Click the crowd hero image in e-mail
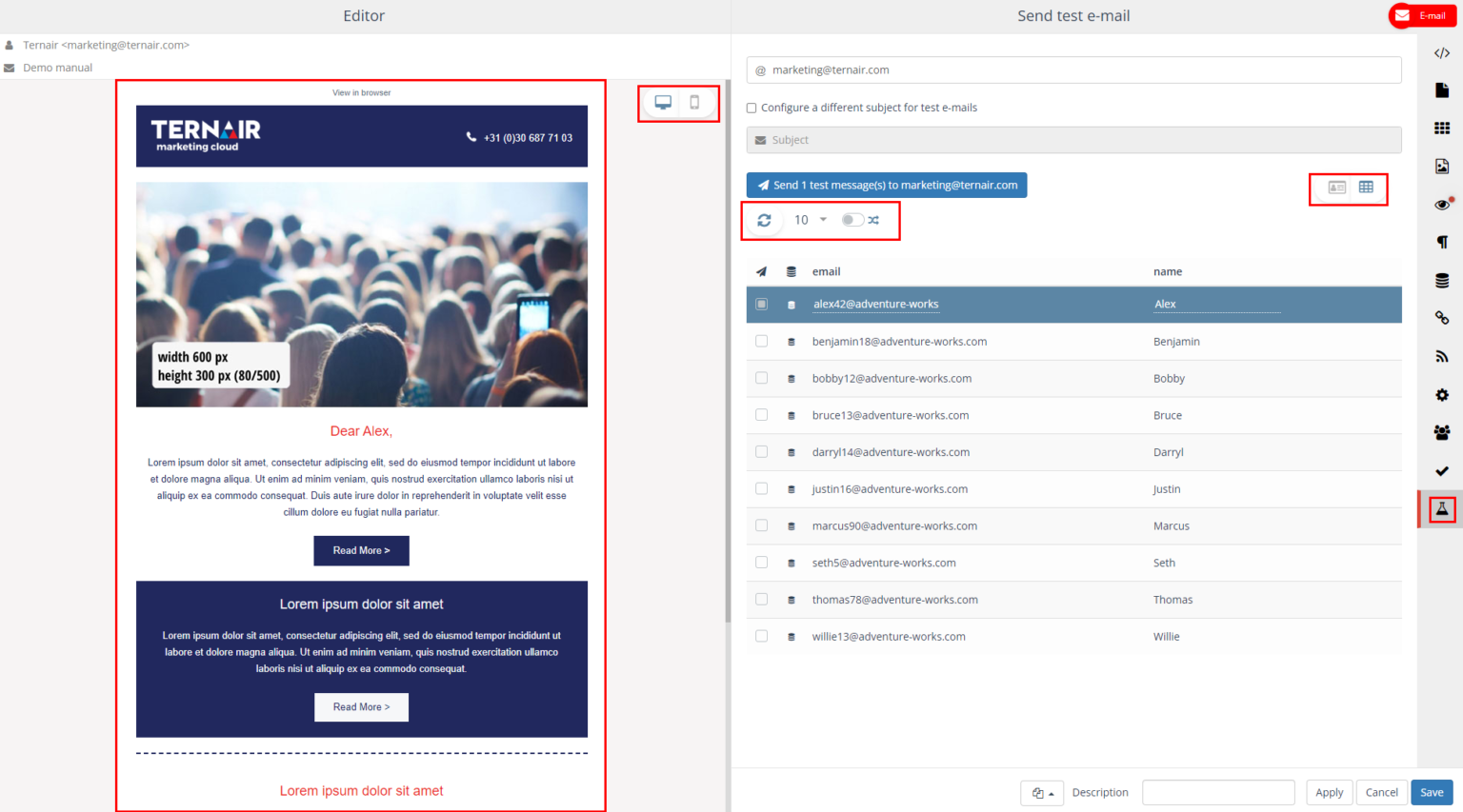 pyautogui.click(x=362, y=295)
